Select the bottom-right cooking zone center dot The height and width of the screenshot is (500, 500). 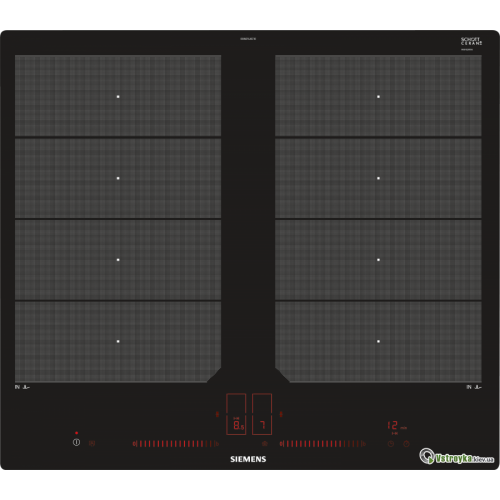click(x=378, y=341)
